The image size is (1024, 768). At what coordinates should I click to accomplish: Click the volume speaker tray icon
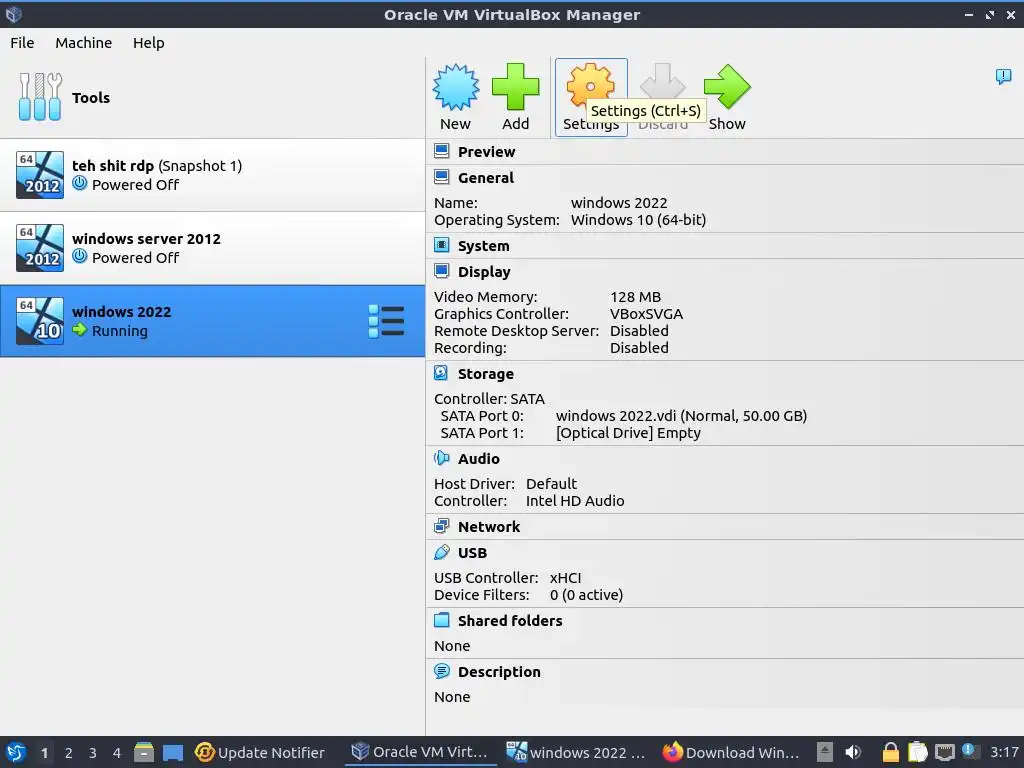tap(853, 752)
